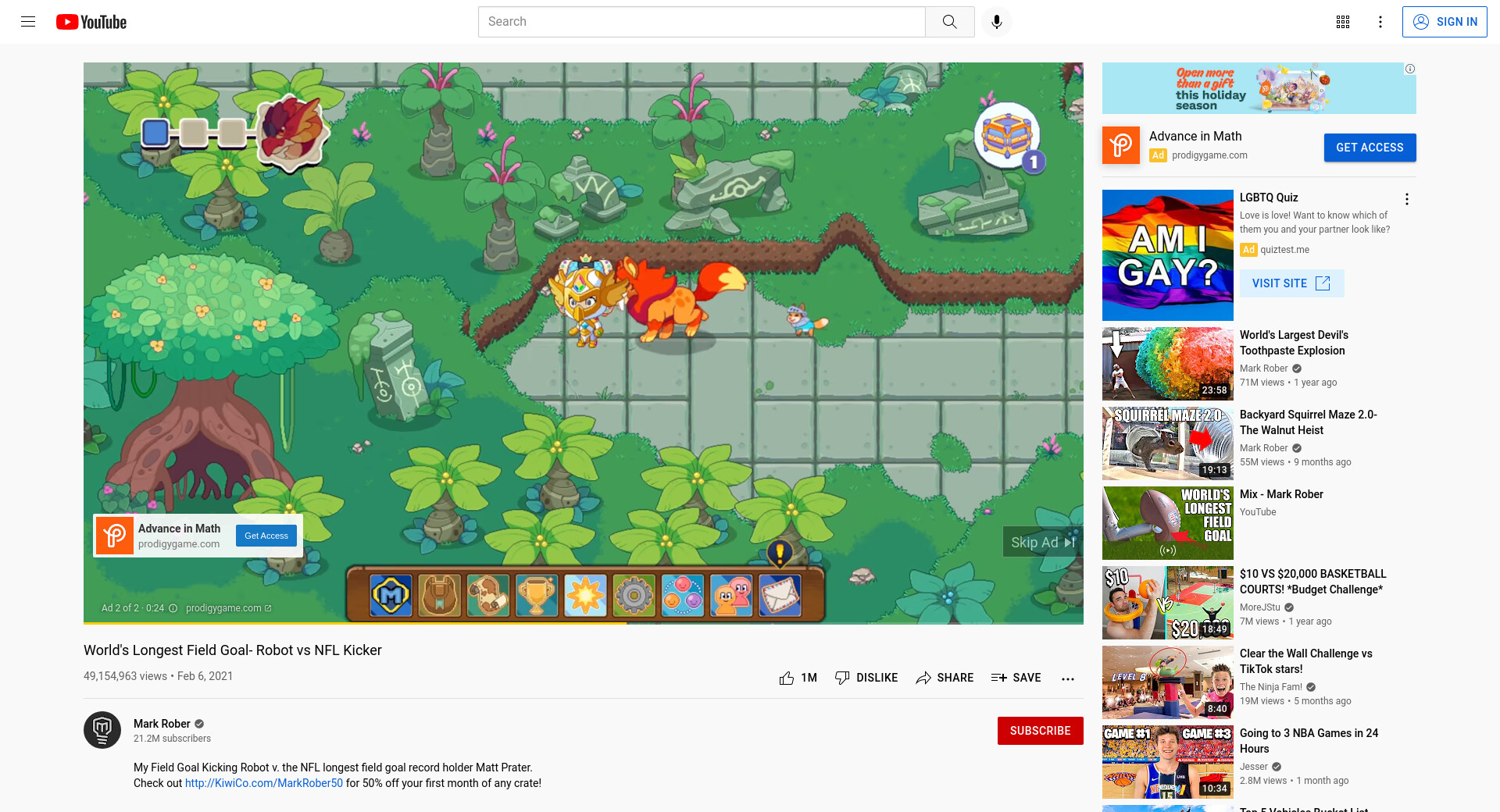Image resolution: width=1500 pixels, height=812 pixels.
Task: Open World's Largest Devil's Toothpaste Explosion
Action: click(x=1294, y=343)
